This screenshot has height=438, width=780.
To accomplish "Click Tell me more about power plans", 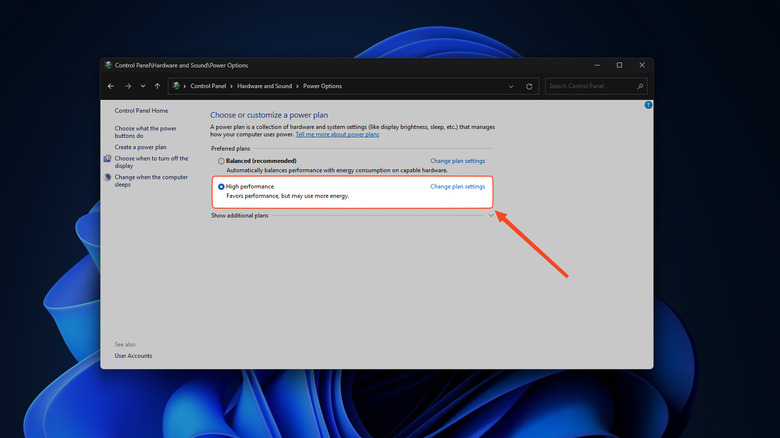I will [x=337, y=134].
